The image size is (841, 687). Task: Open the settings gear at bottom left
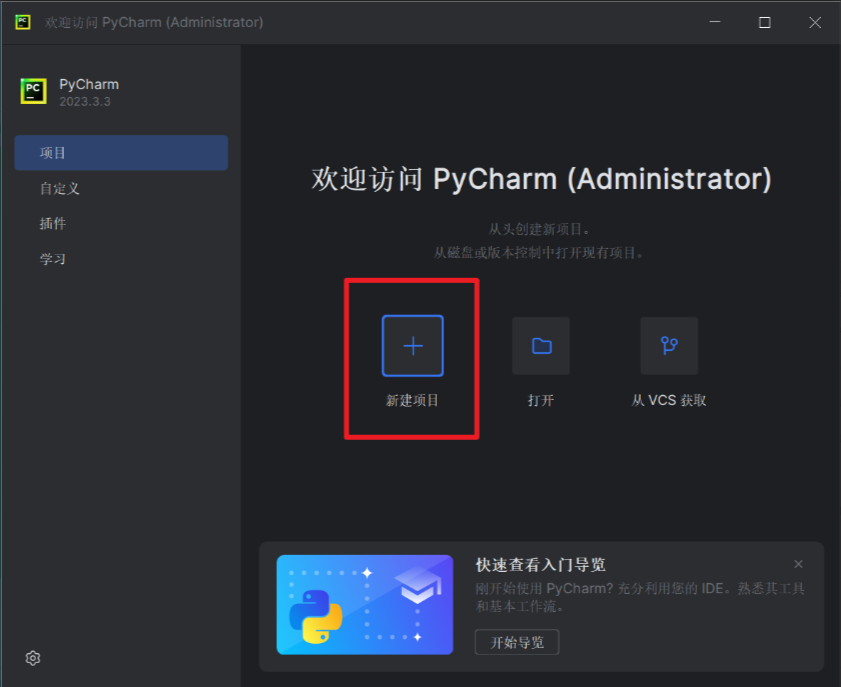pyautogui.click(x=32, y=658)
